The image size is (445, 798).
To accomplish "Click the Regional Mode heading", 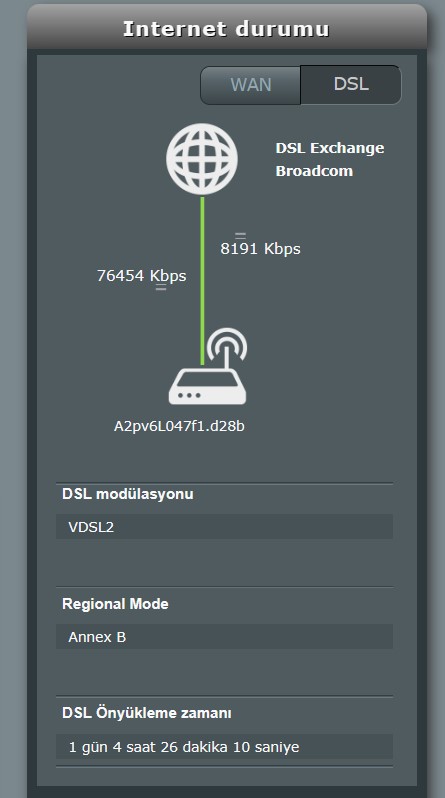I will [x=115, y=604].
